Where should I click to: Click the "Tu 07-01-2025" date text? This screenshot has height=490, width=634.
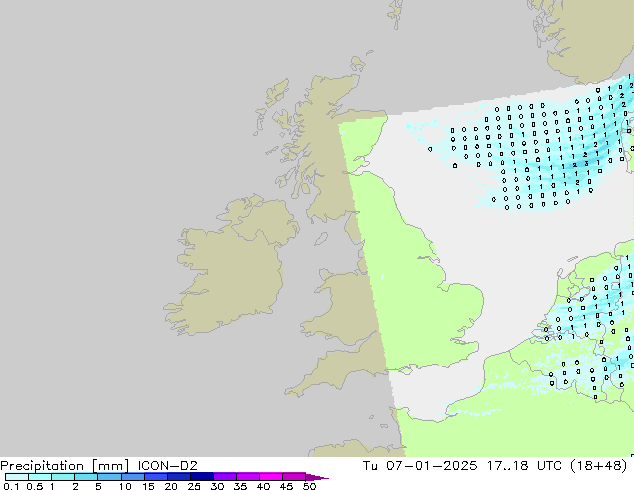tap(420, 466)
